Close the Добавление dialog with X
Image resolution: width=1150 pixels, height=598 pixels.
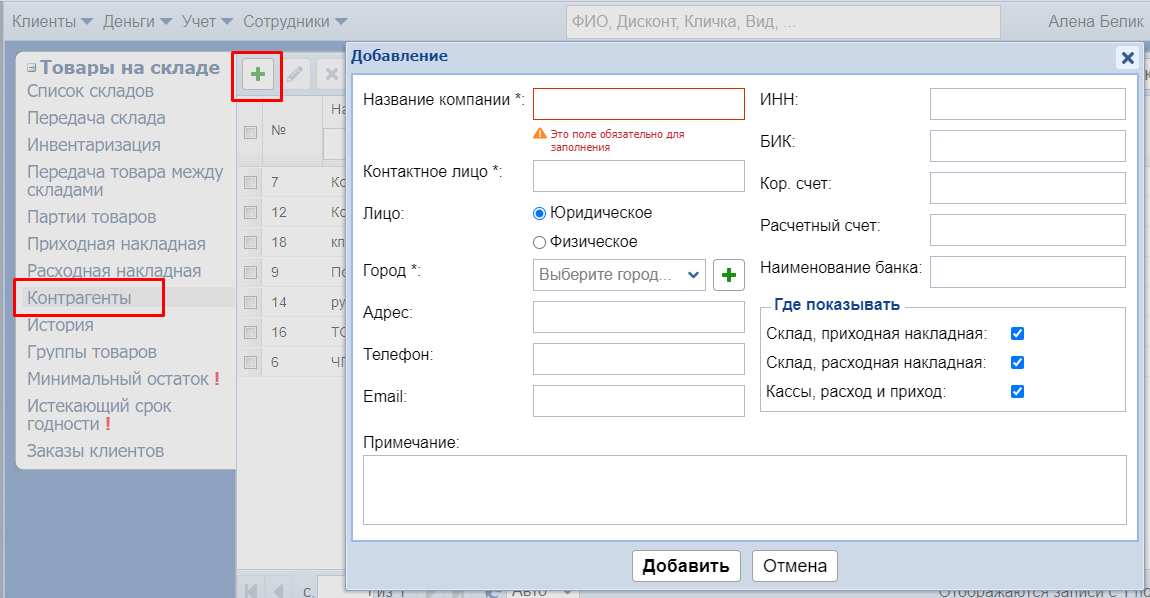pos(1127,58)
